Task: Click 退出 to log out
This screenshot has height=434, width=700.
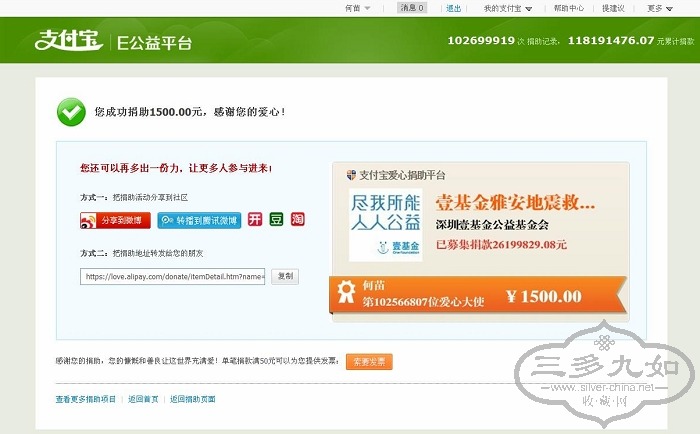Action: (453, 8)
